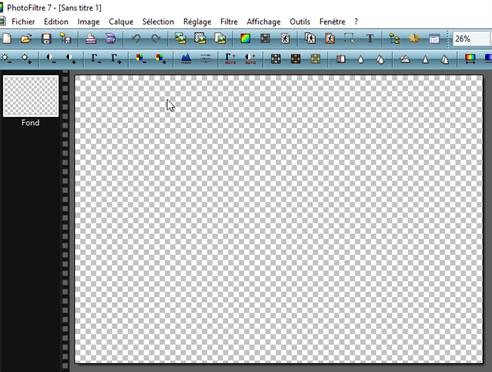This screenshot has width=492, height=372.
Task: Click the rainbow gradient icon
Action: [x=470, y=59]
